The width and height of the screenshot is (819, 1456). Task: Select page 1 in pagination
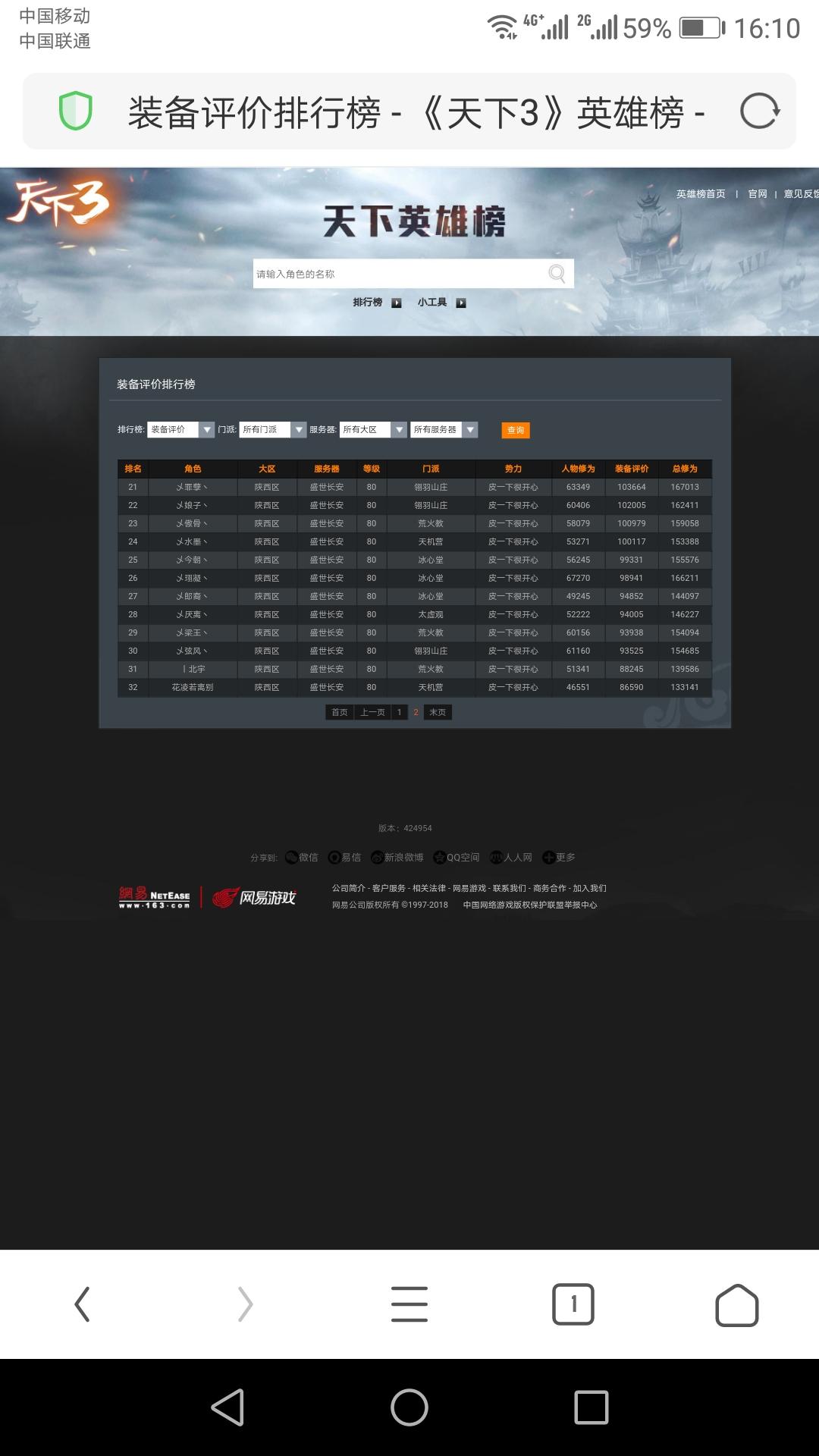[x=400, y=712]
